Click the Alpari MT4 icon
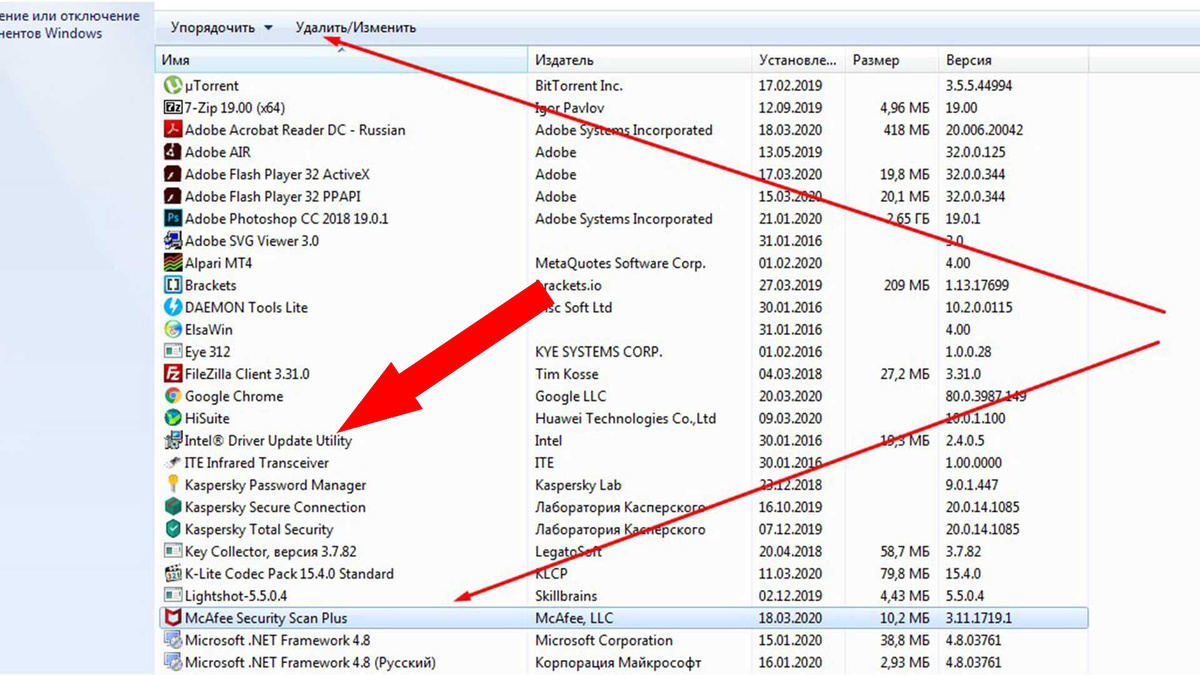 pos(172,263)
